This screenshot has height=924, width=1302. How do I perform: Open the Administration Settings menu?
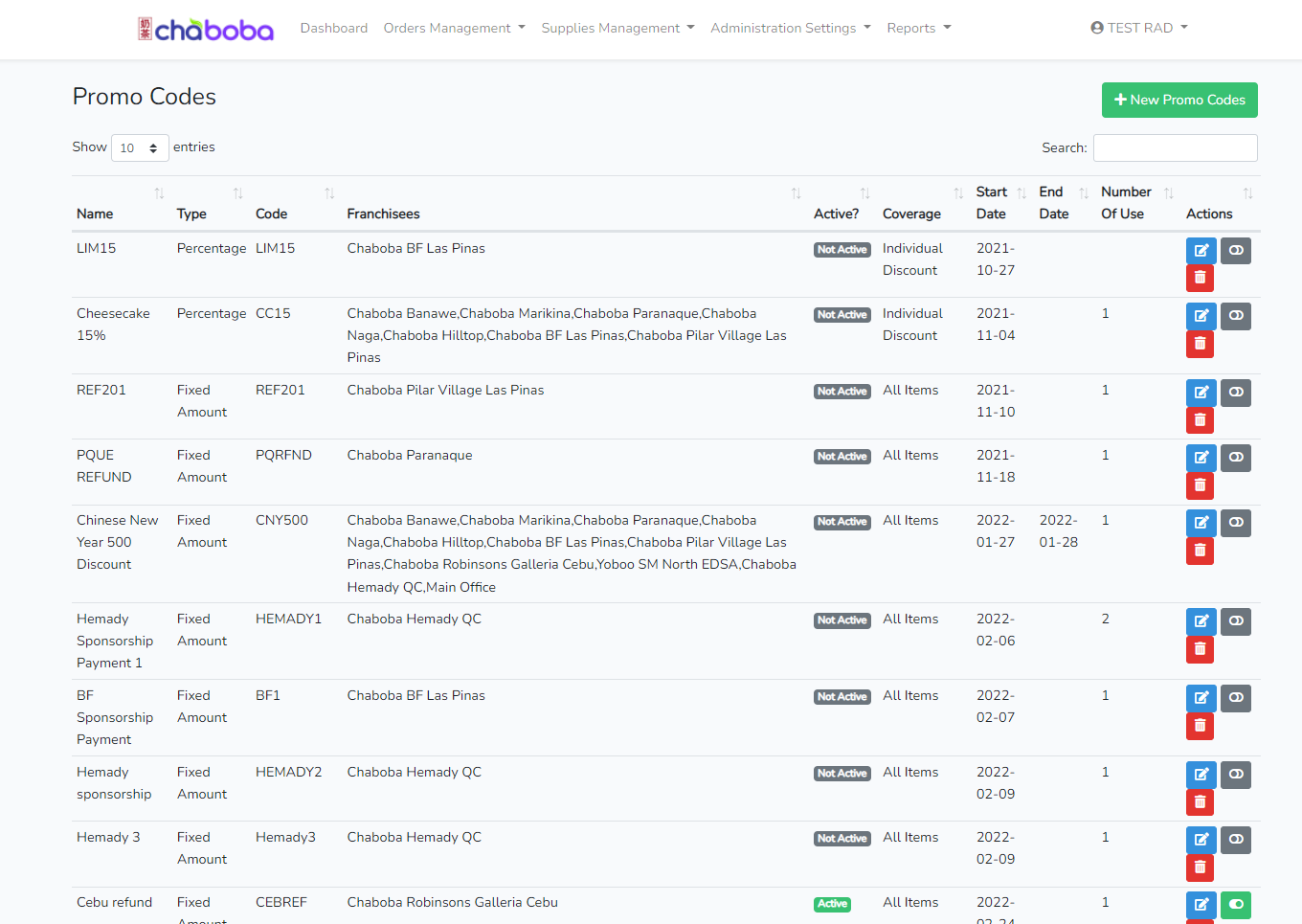click(x=791, y=29)
